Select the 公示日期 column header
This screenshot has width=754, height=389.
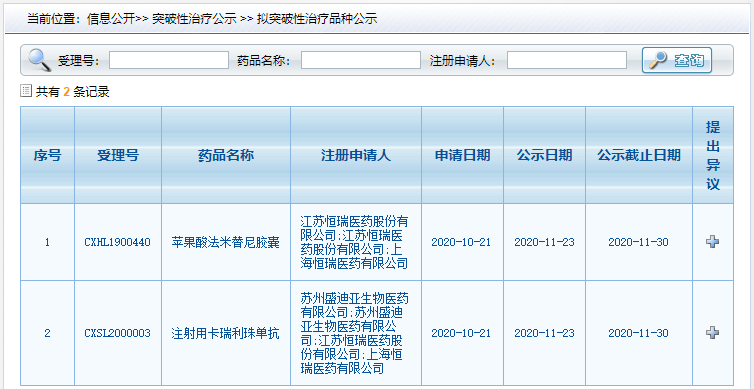click(544, 155)
